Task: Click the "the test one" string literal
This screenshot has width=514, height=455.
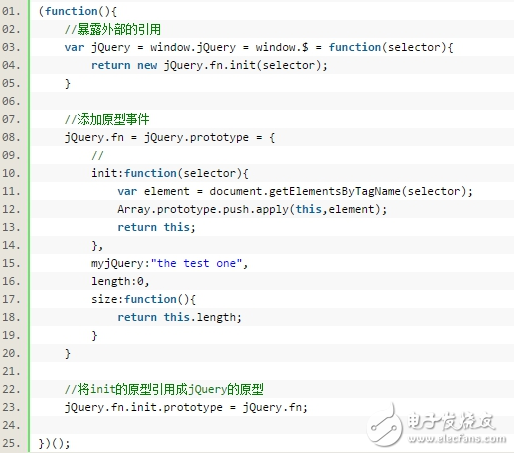Action: 196,263
